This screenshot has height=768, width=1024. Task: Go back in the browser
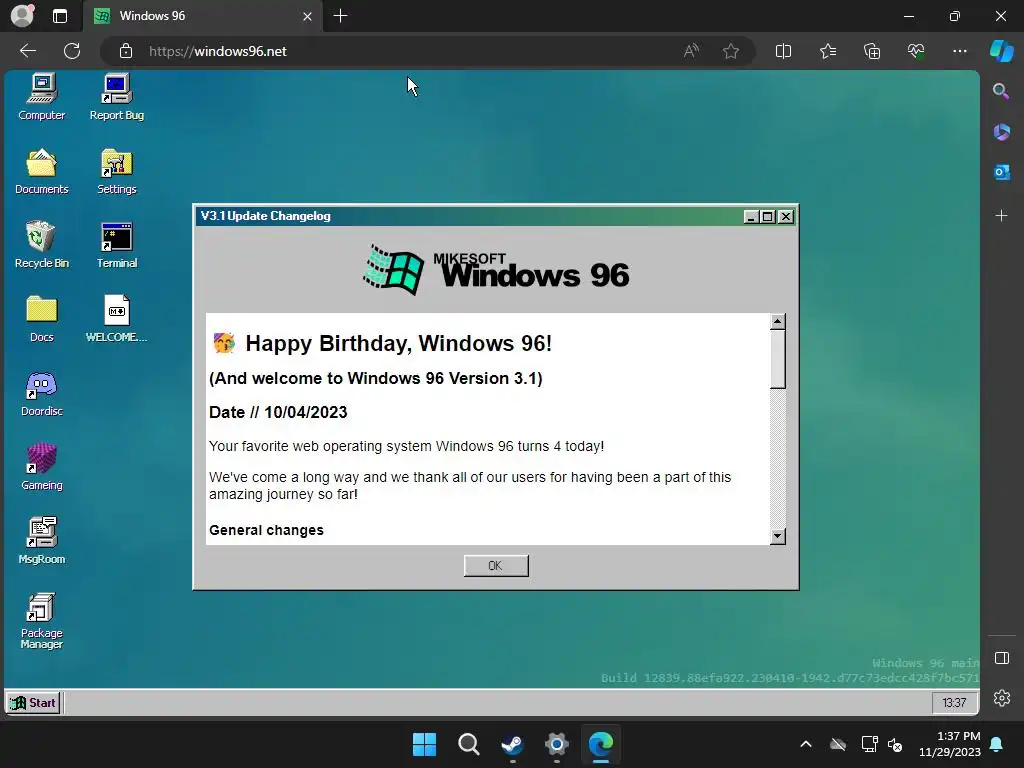pyautogui.click(x=27, y=51)
